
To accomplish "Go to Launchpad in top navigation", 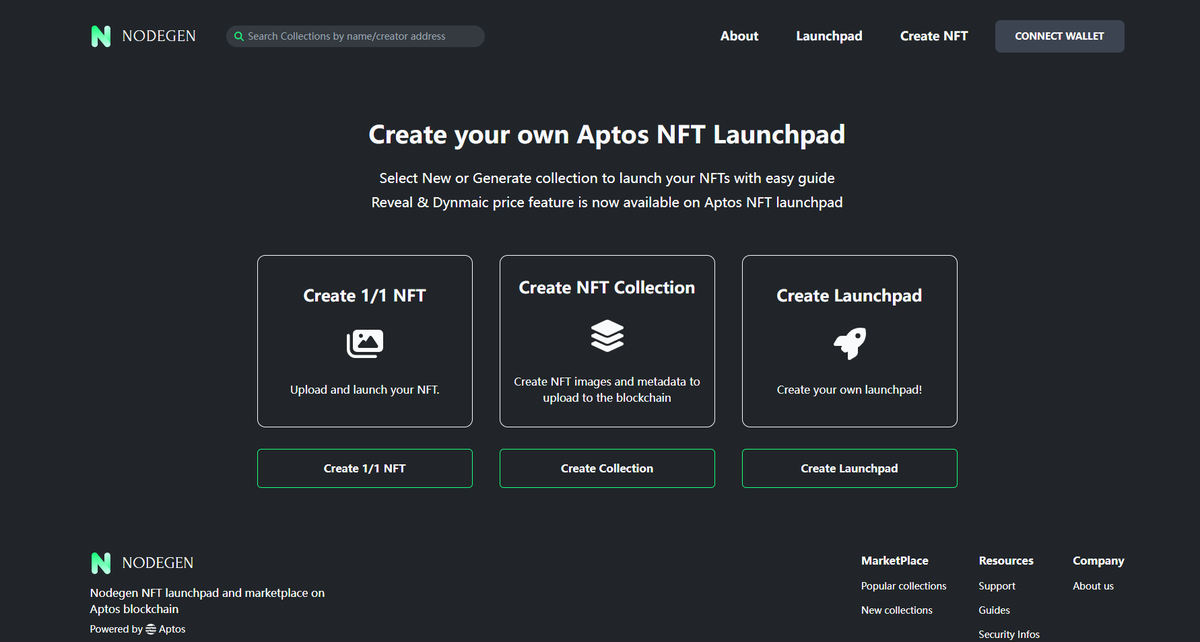I will (829, 36).
